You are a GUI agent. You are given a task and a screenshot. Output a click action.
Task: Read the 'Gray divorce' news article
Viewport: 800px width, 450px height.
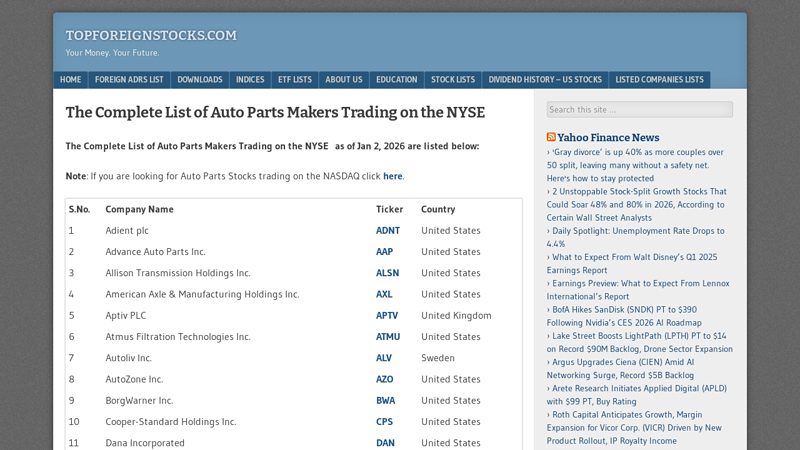(635, 165)
